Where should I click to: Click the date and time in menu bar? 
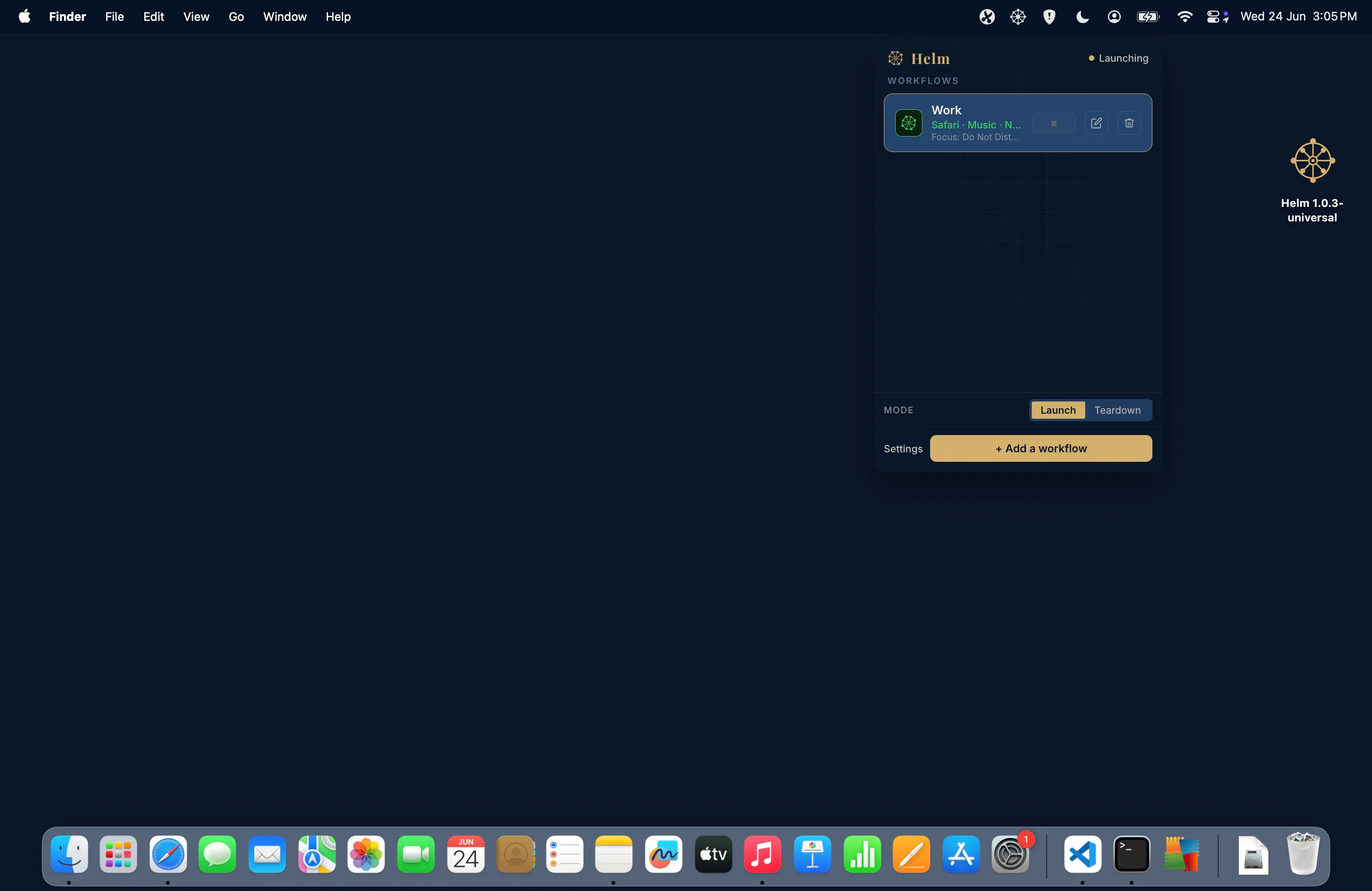pos(1298,17)
